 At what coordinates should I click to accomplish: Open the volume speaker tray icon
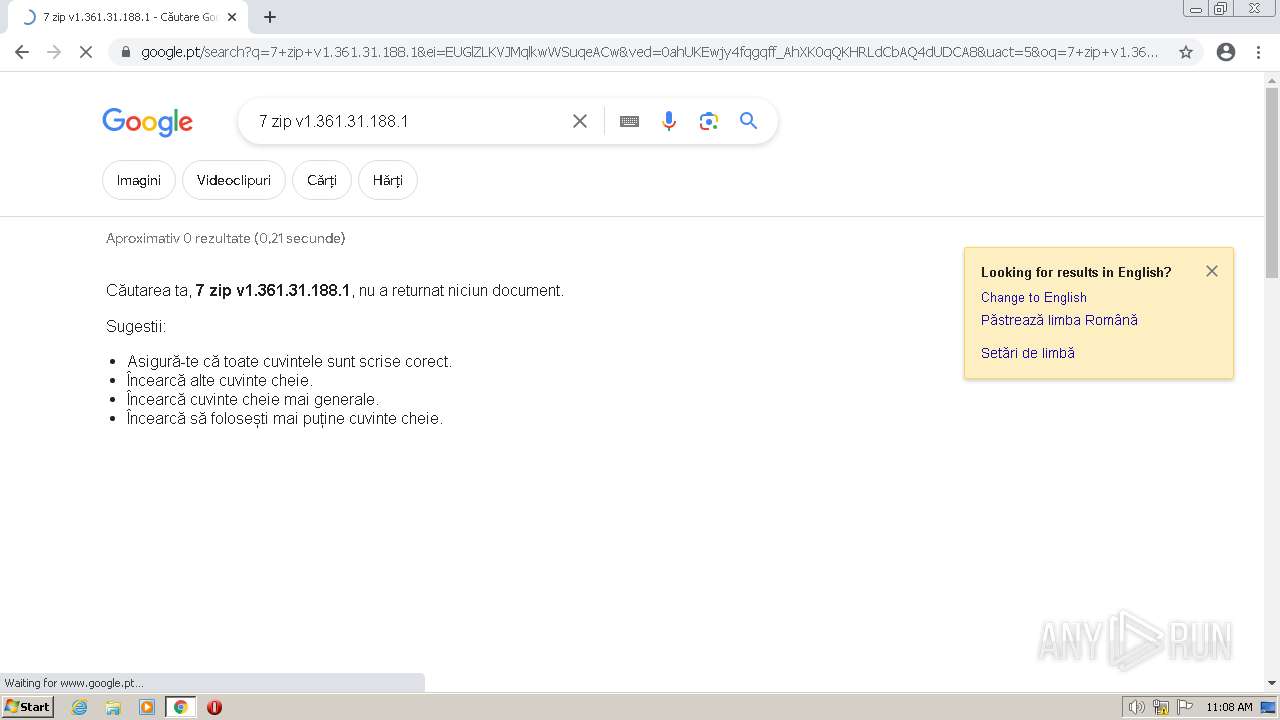tap(1136, 707)
